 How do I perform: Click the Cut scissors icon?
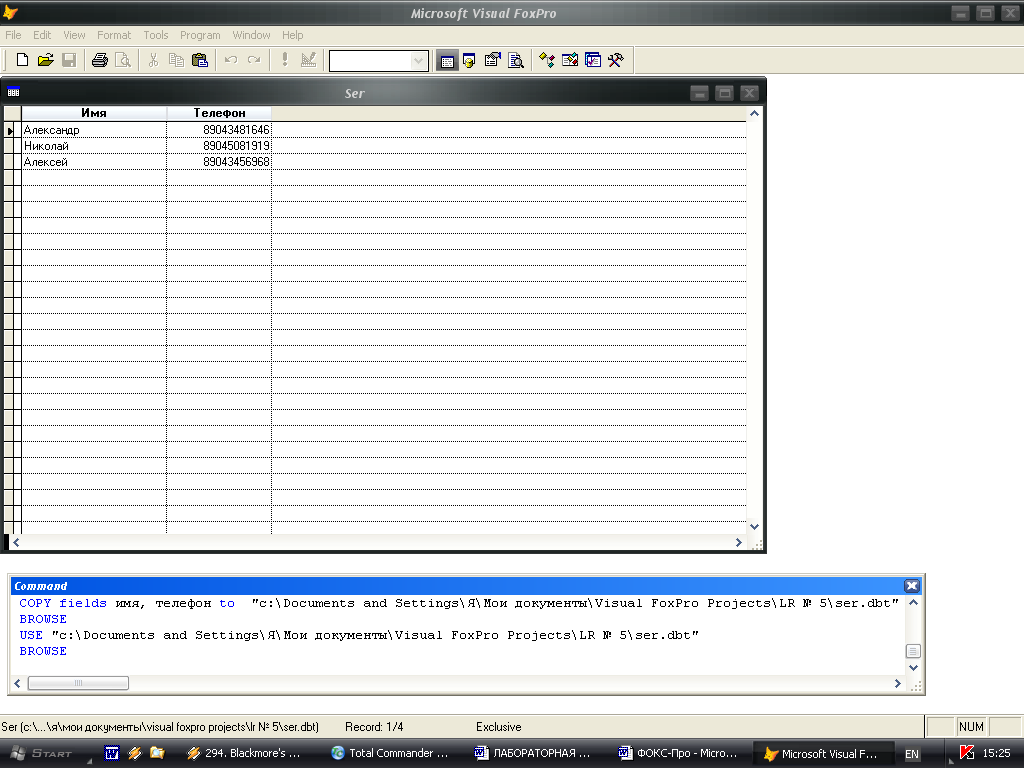click(153, 60)
